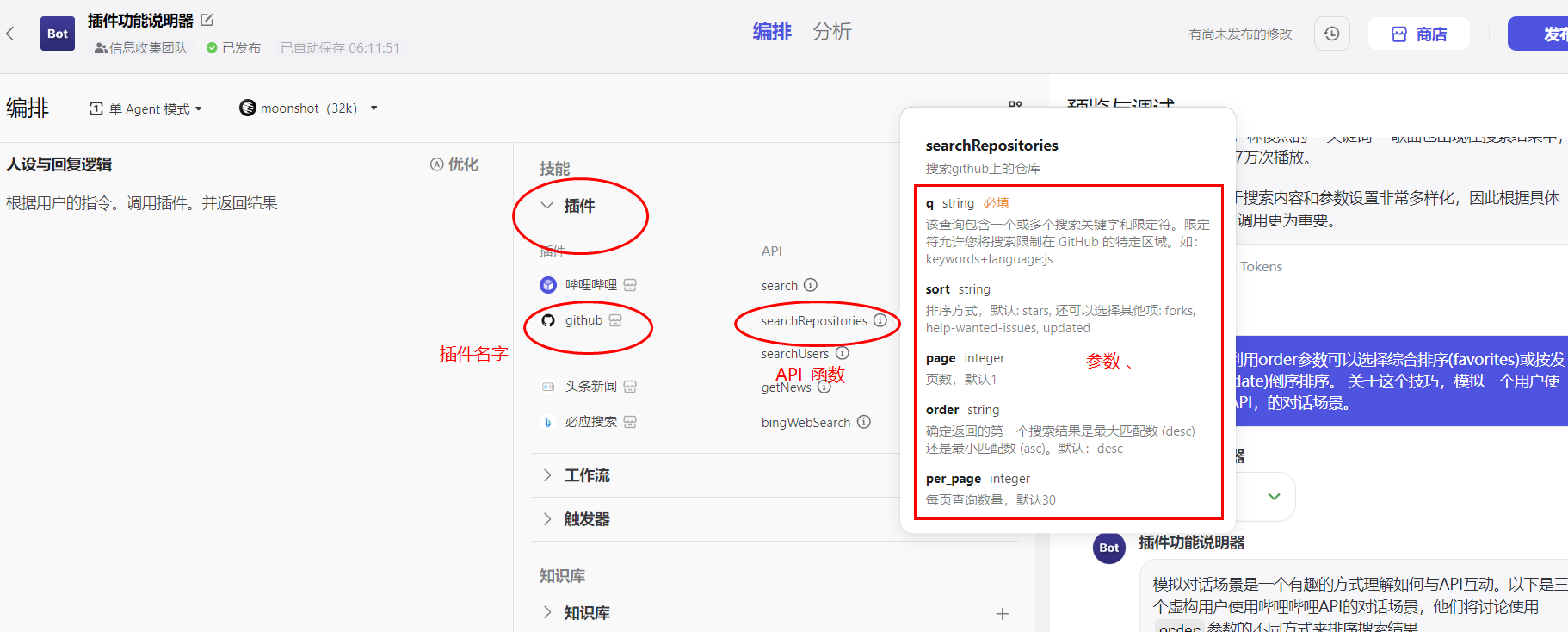Click the 必应搜索 Bing icon
1568x632 pixels.
(548, 422)
